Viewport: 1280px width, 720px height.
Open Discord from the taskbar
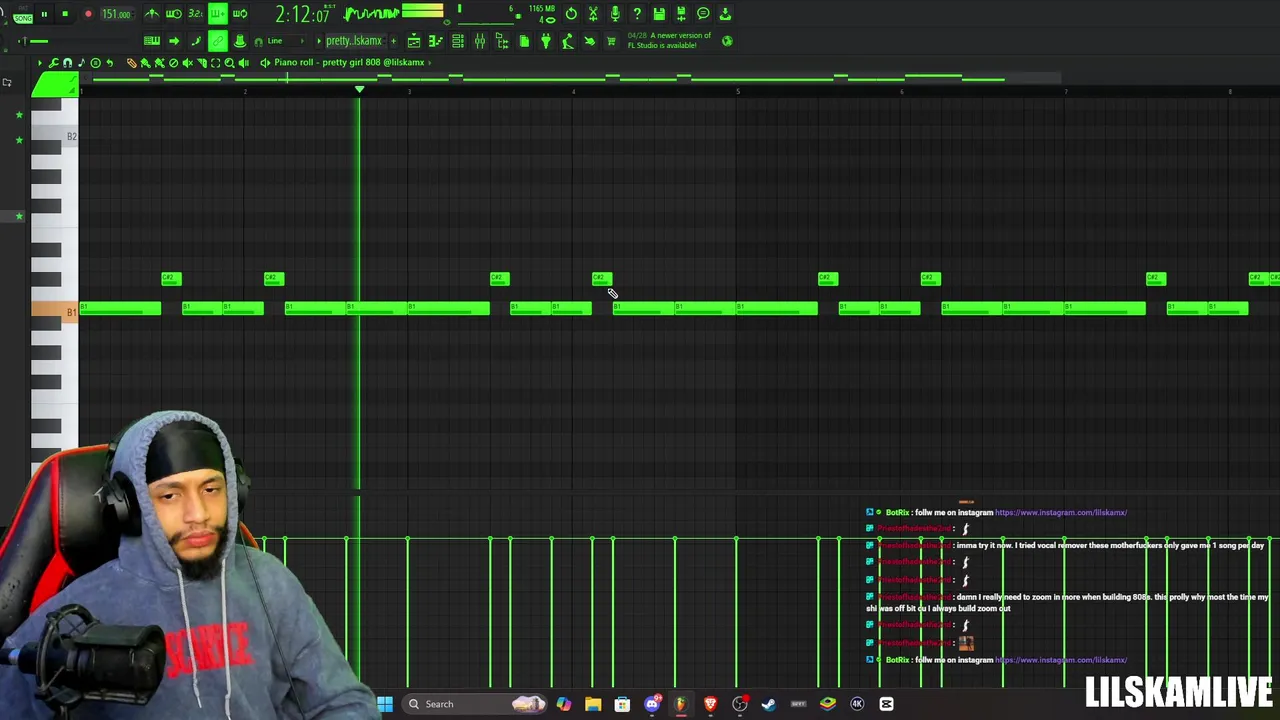coord(652,704)
